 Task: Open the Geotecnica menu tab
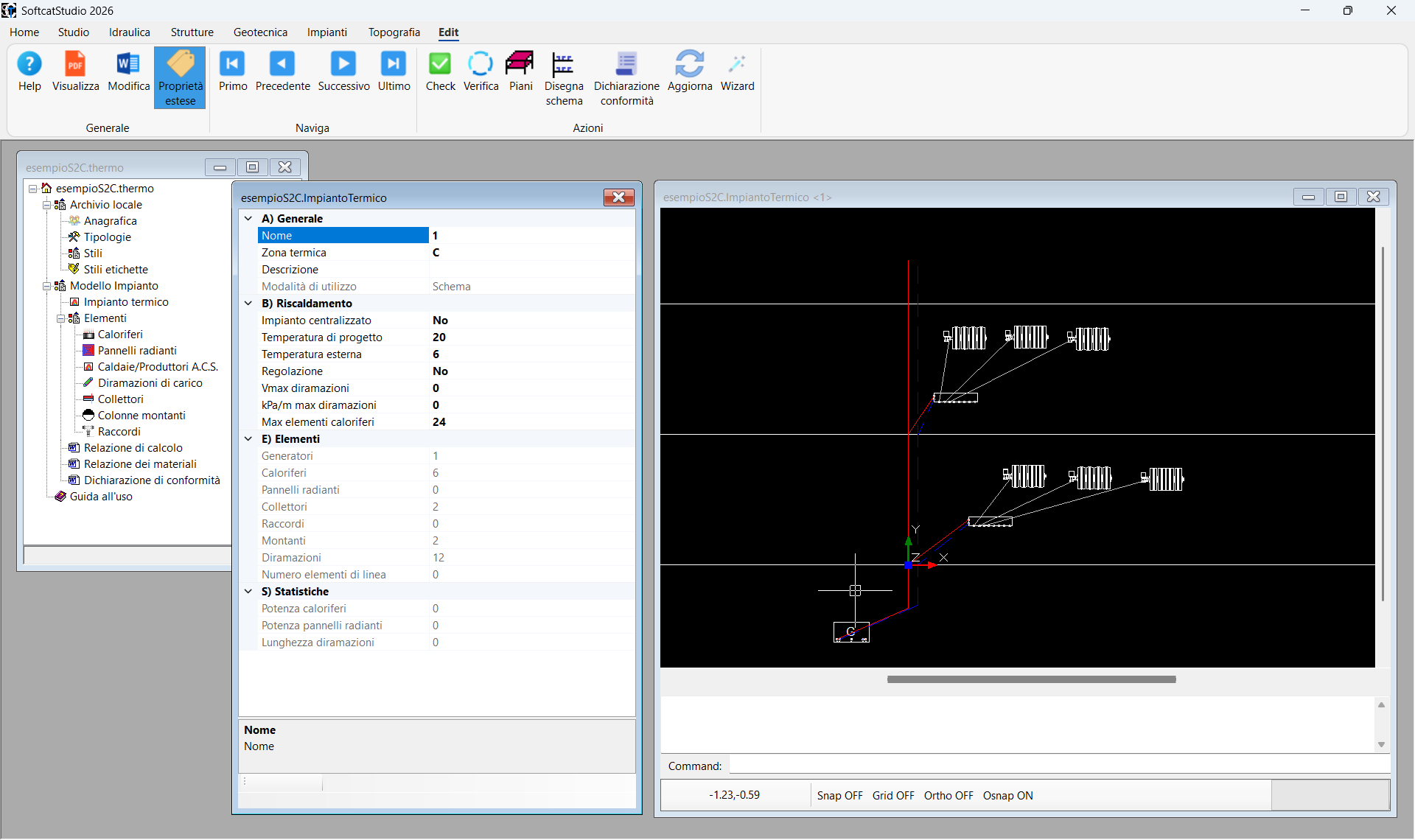coord(260,32)
